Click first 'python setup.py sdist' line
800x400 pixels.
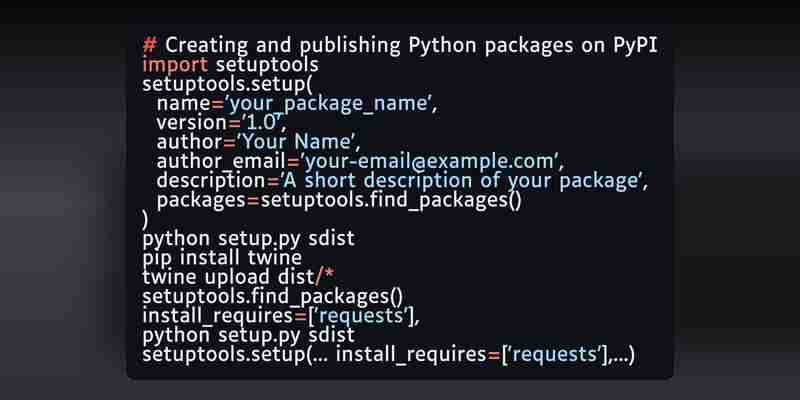tap(248, 239)
